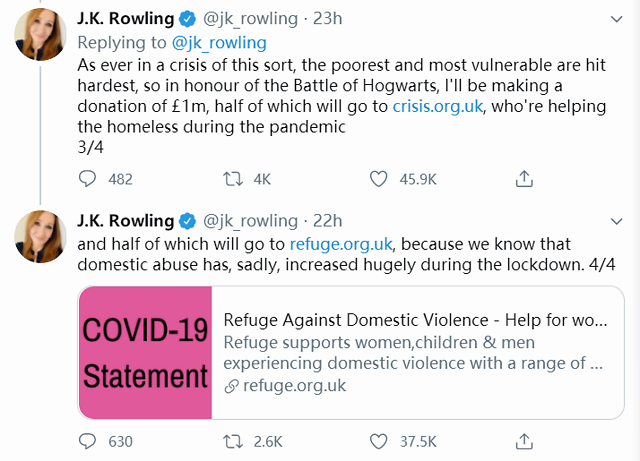Viewport: 640px width, 461px height.
Task: Like the tweet with 37.5K likes
Action: pos(379,440)
